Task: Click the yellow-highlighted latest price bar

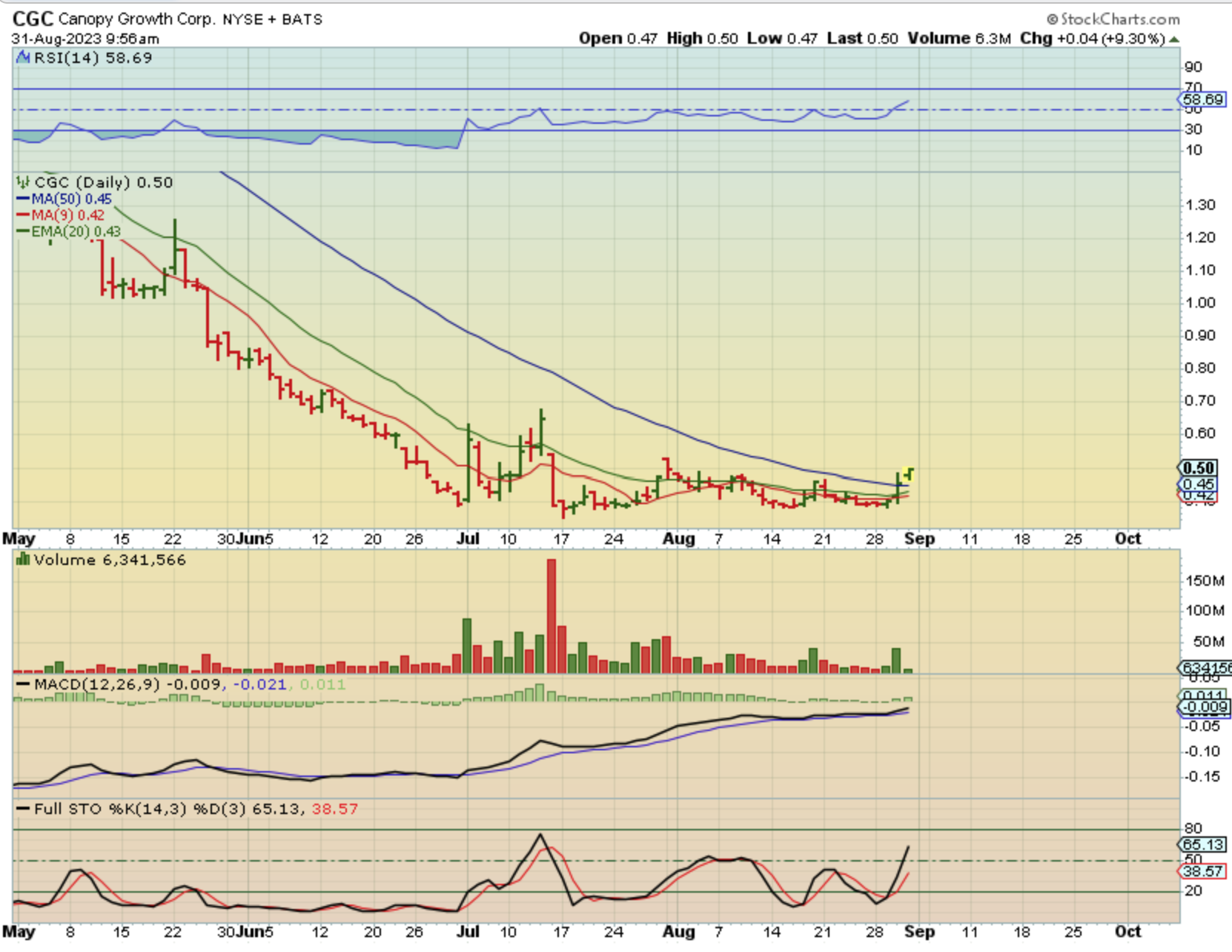Action: (909, 473)
